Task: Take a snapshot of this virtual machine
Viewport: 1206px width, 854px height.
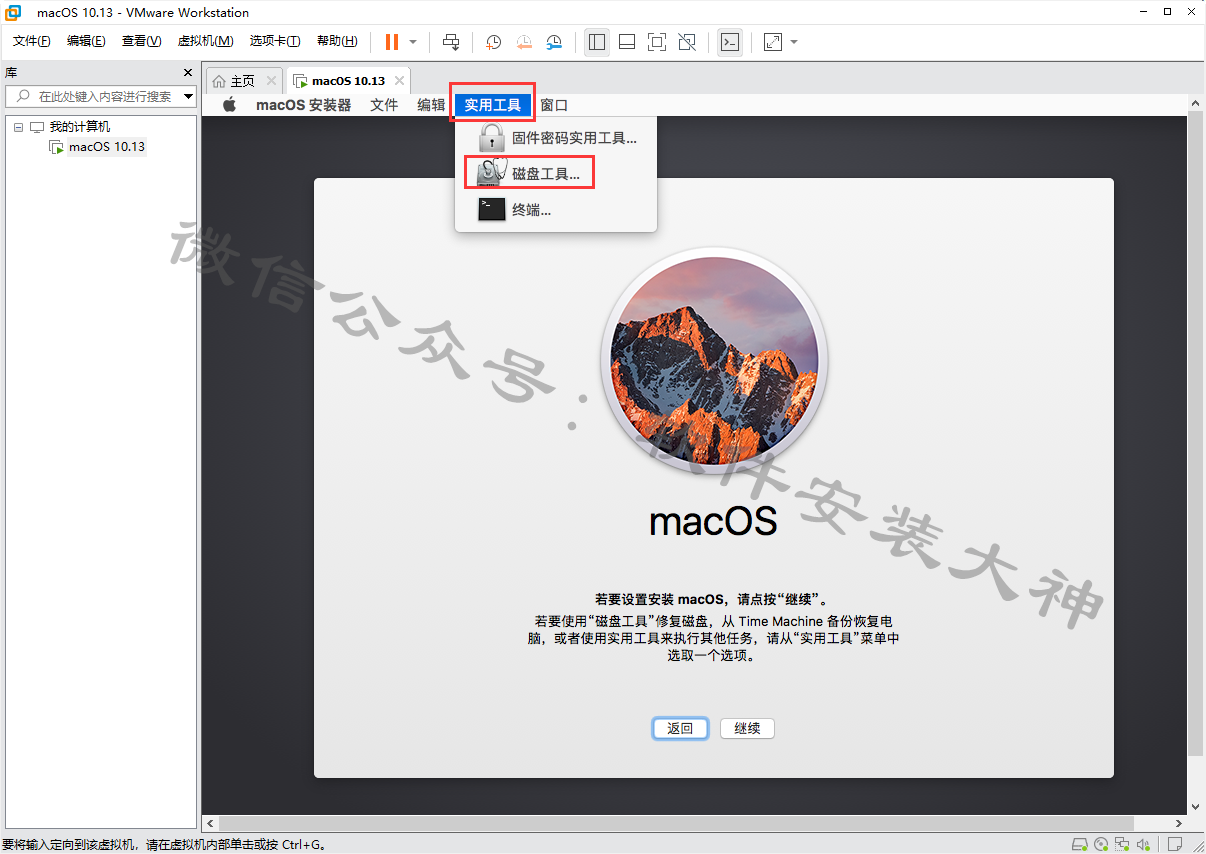Action: (494, 42)
